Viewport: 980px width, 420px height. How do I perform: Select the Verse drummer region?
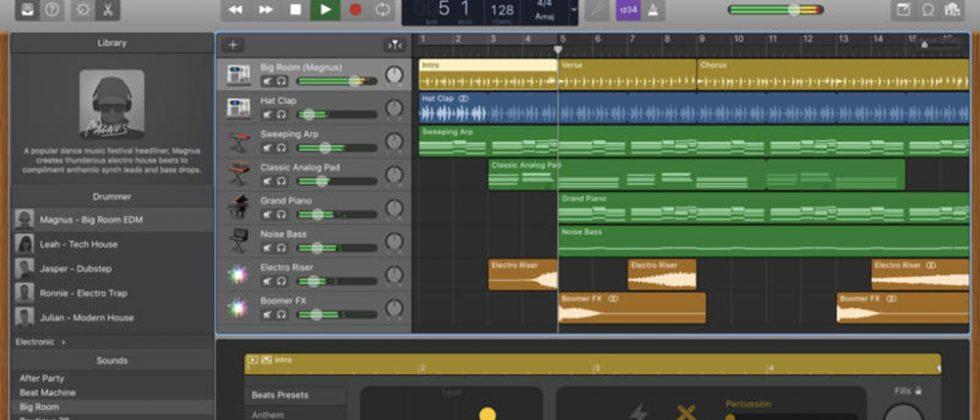click(x=627, y=75)
